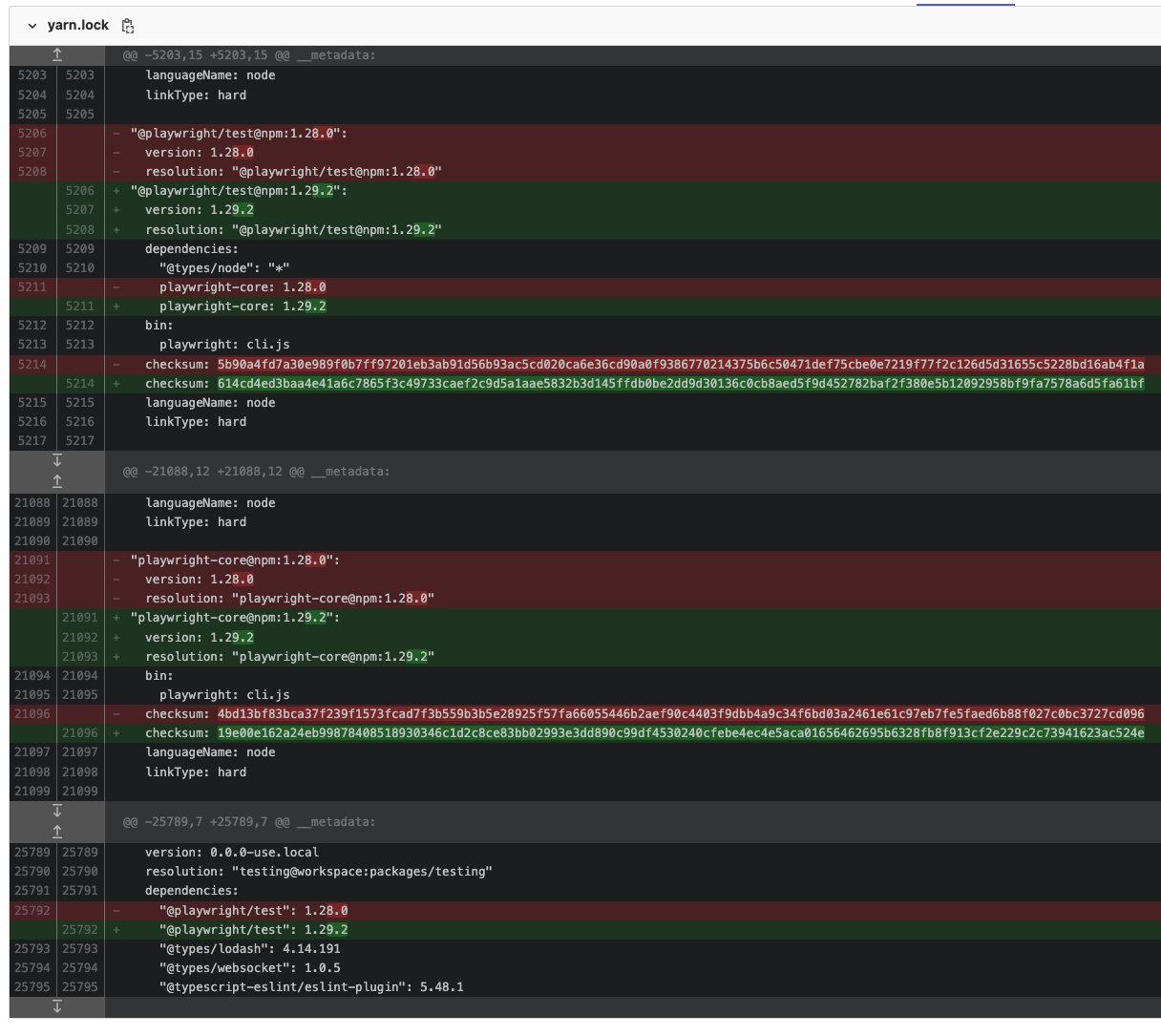The image size is (1161, 1036).
Task: Collapse the yarn.lock file diff chevron
Action: [x=32, y=26]
